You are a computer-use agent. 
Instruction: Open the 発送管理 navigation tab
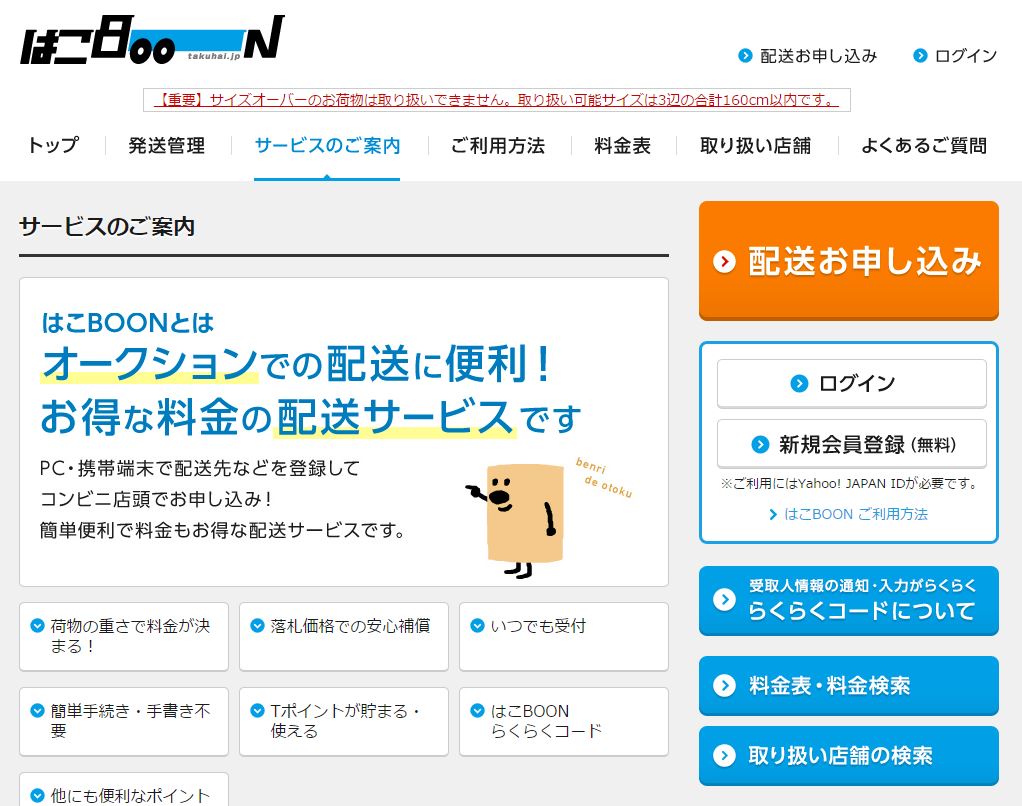click(x=166, y=145)
